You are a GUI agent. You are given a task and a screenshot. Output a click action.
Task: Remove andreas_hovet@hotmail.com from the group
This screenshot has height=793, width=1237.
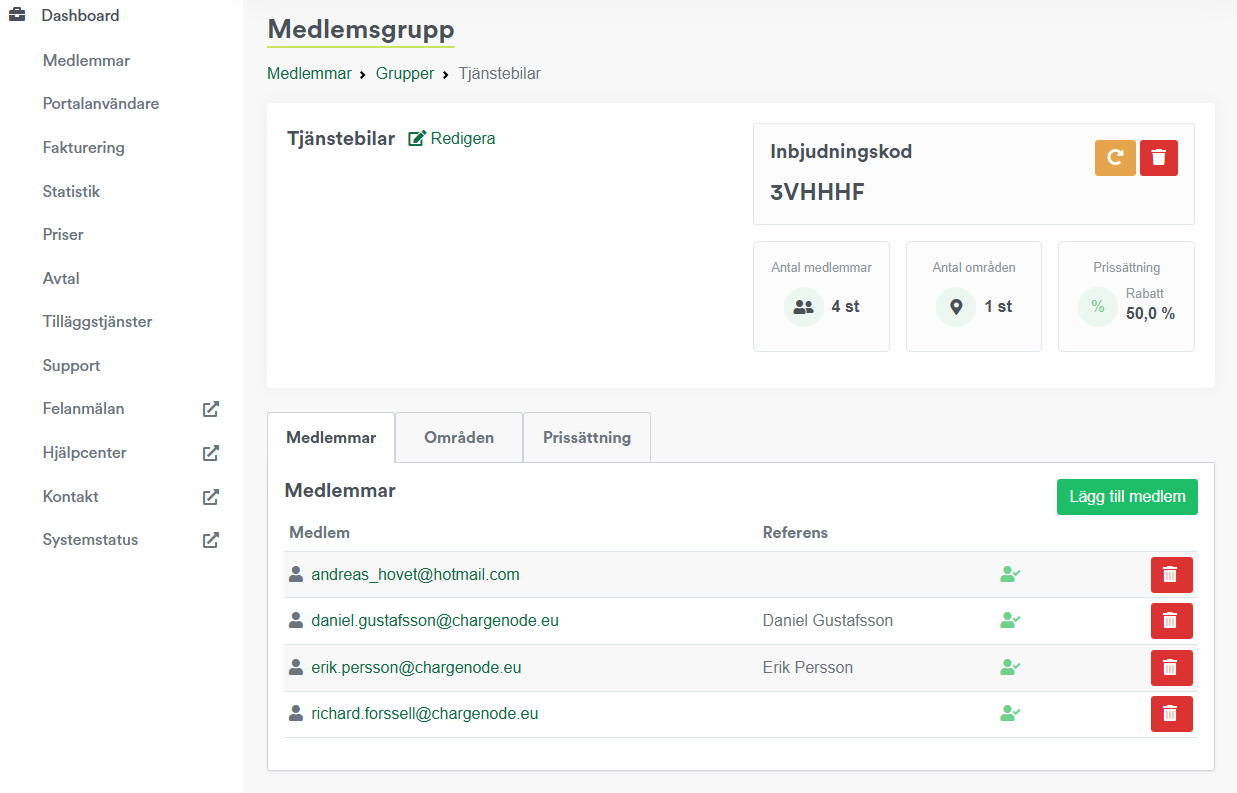(1171, 575)
